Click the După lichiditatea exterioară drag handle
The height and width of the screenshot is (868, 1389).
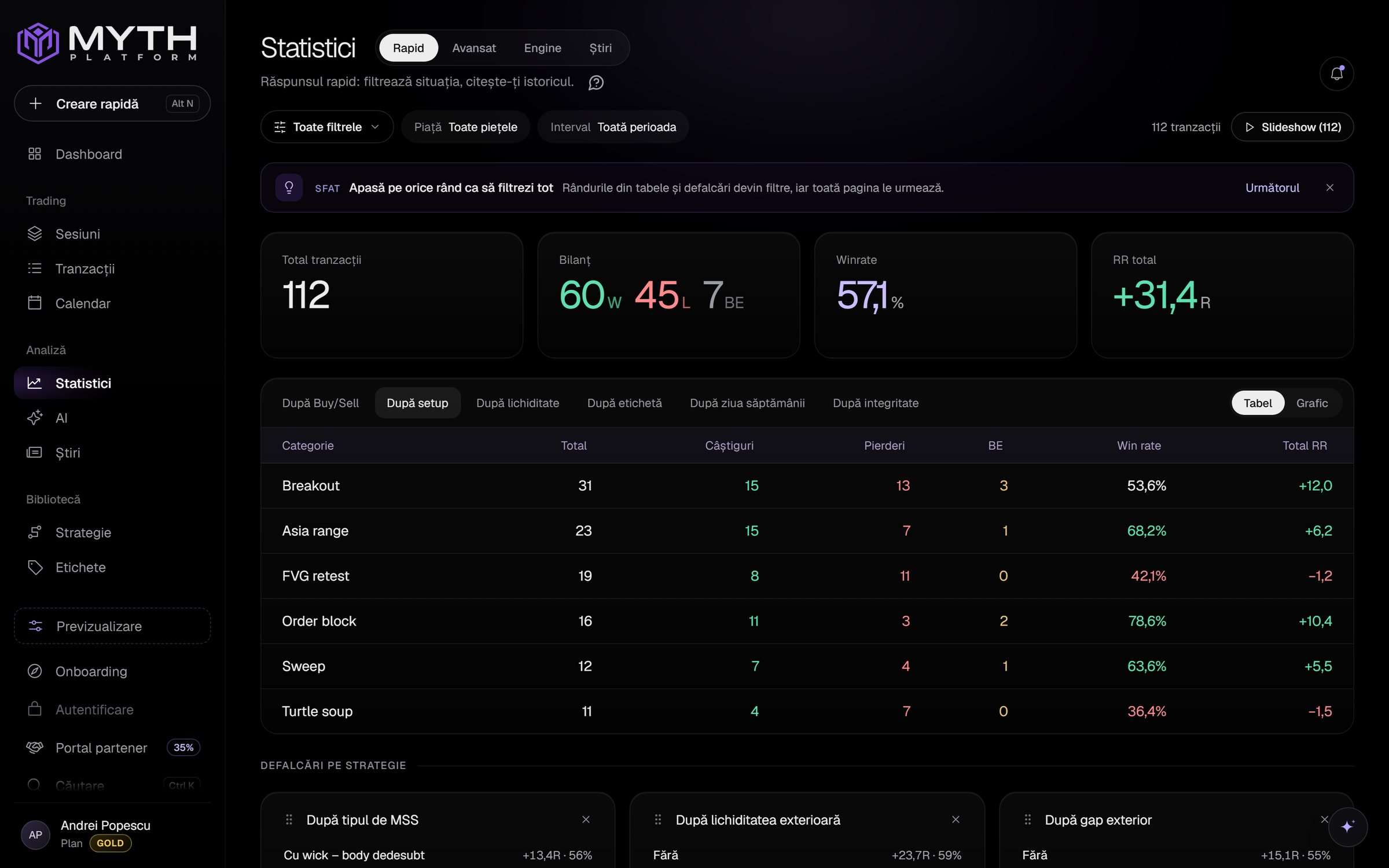[658, 819]
